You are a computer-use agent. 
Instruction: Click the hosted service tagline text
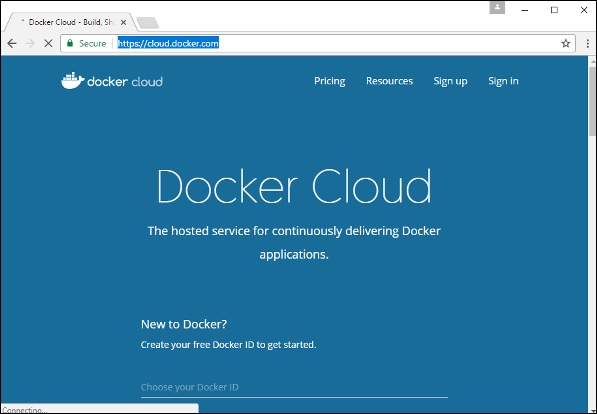[294, 242]
